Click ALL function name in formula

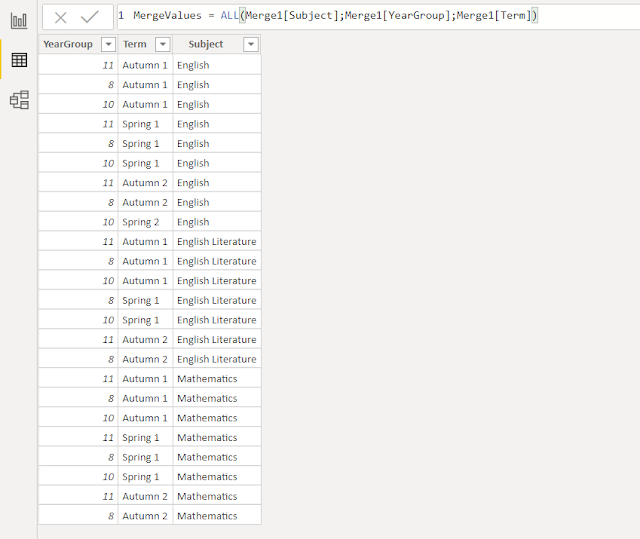point(229,16)
